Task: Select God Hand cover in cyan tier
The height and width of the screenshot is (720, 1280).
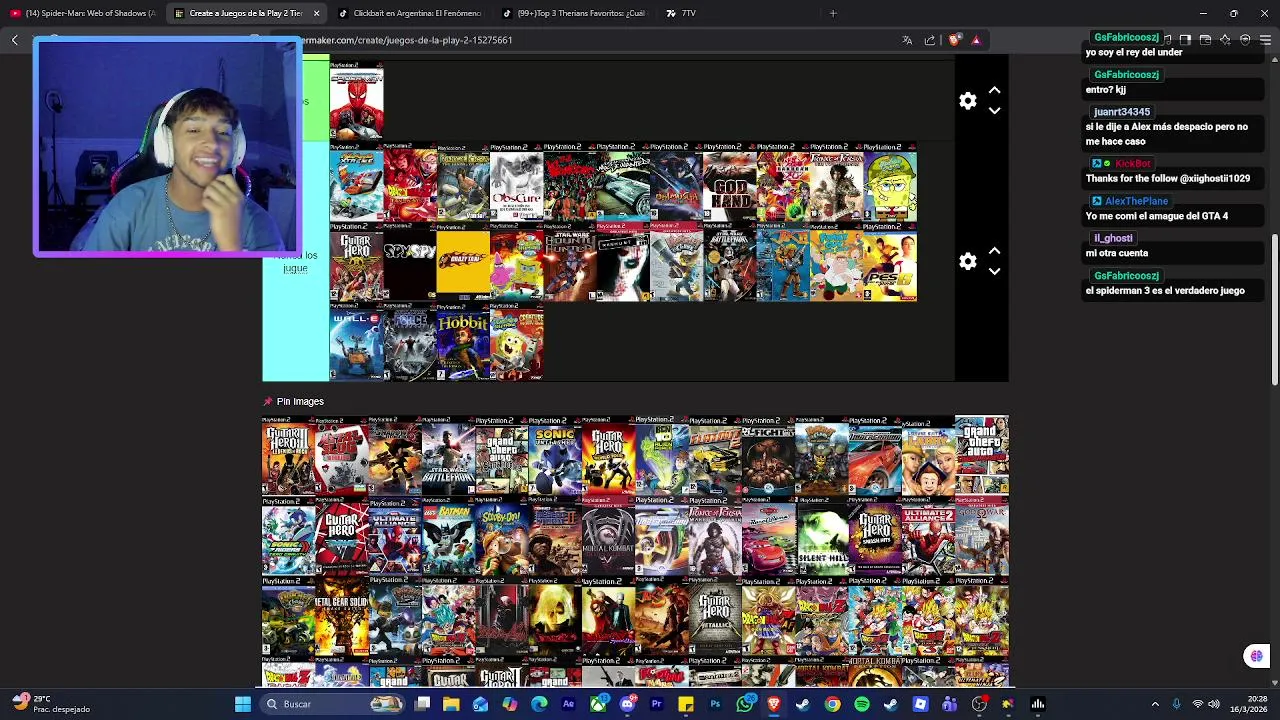Action: click(729, 182)
